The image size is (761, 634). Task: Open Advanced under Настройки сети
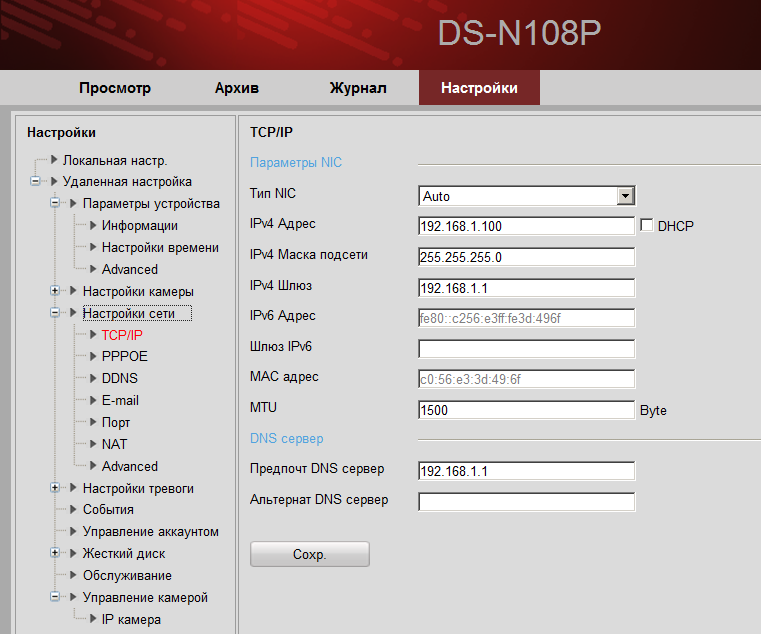pos(130,466)
